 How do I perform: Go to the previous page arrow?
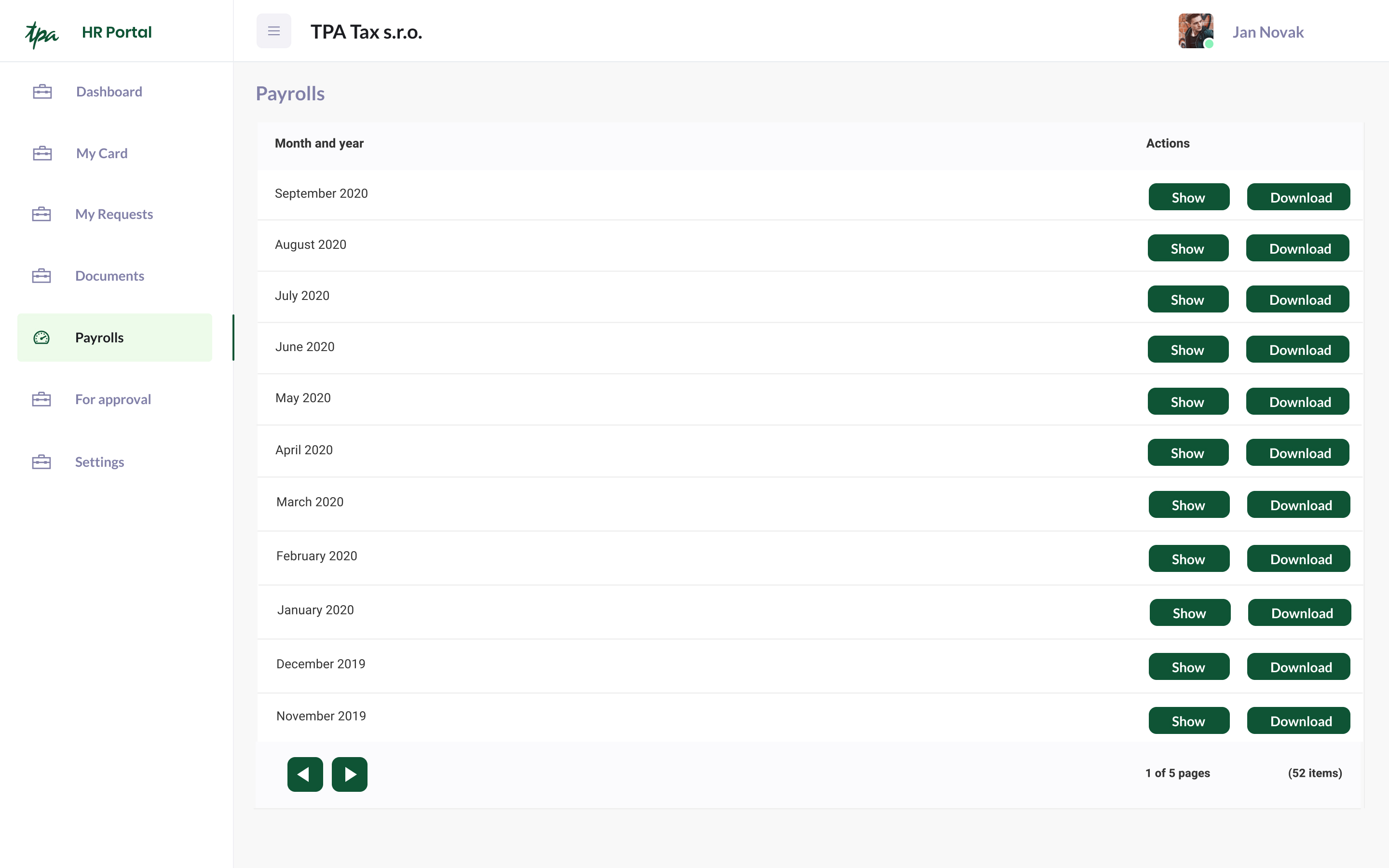(x=305, y=774)
